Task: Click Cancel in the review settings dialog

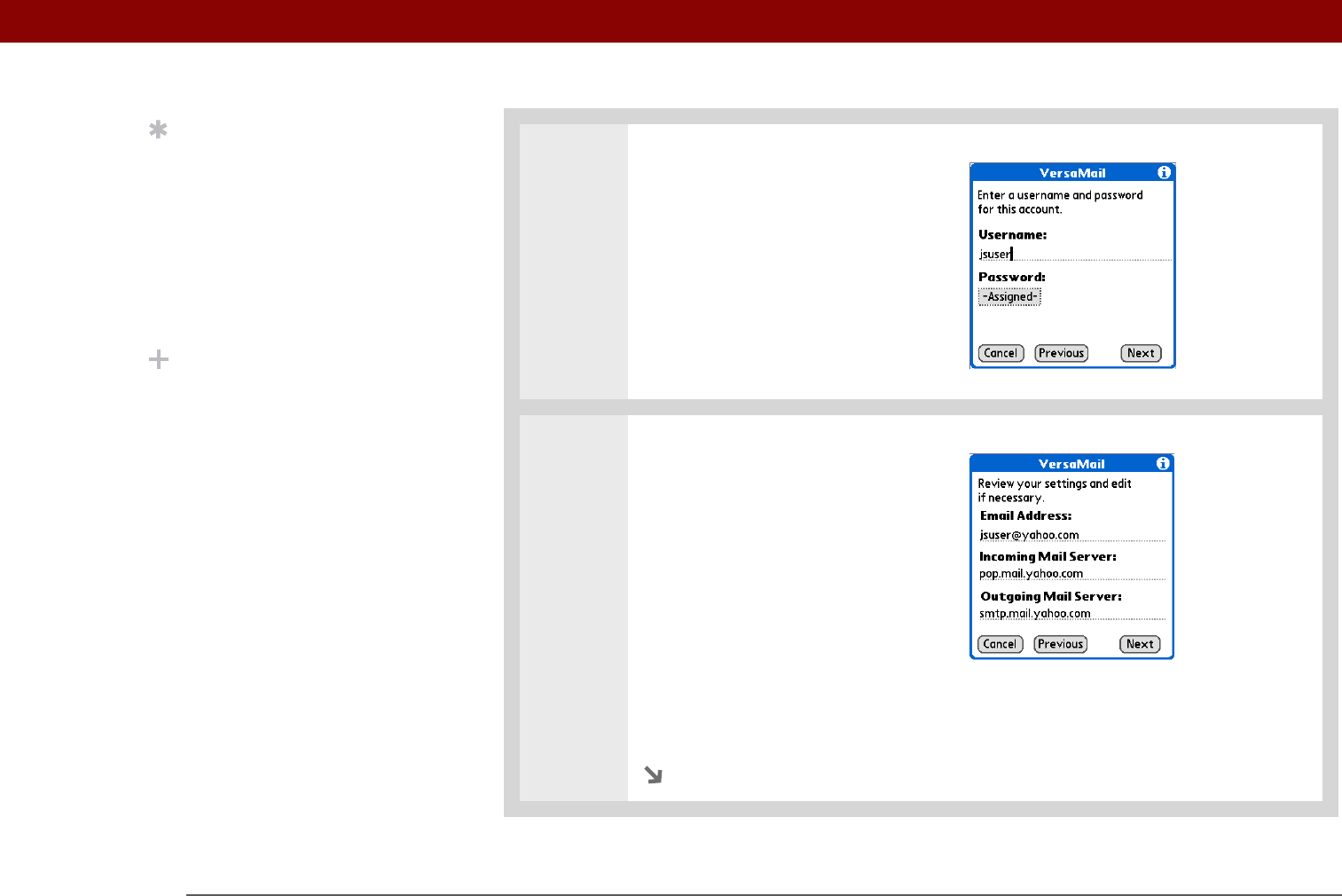Action: point(1000,644)
